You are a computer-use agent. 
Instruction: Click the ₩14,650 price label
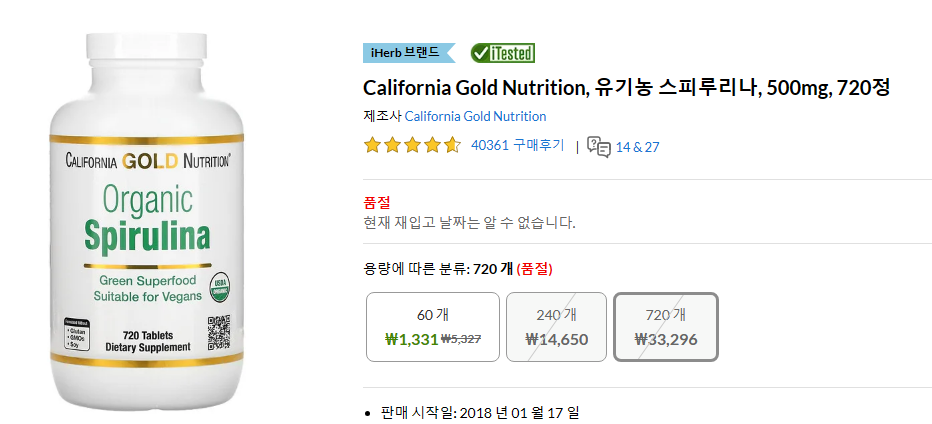[x=556, y=340]
